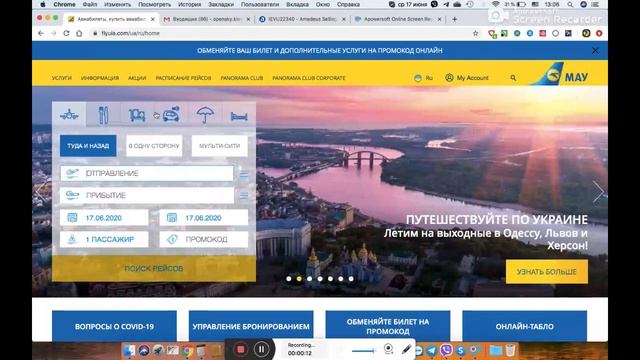Open УПРАВЛЕНИЕ БРОНИРОВАНИЕМ tile
The image size is (640, 360).
tap(251, 326)
